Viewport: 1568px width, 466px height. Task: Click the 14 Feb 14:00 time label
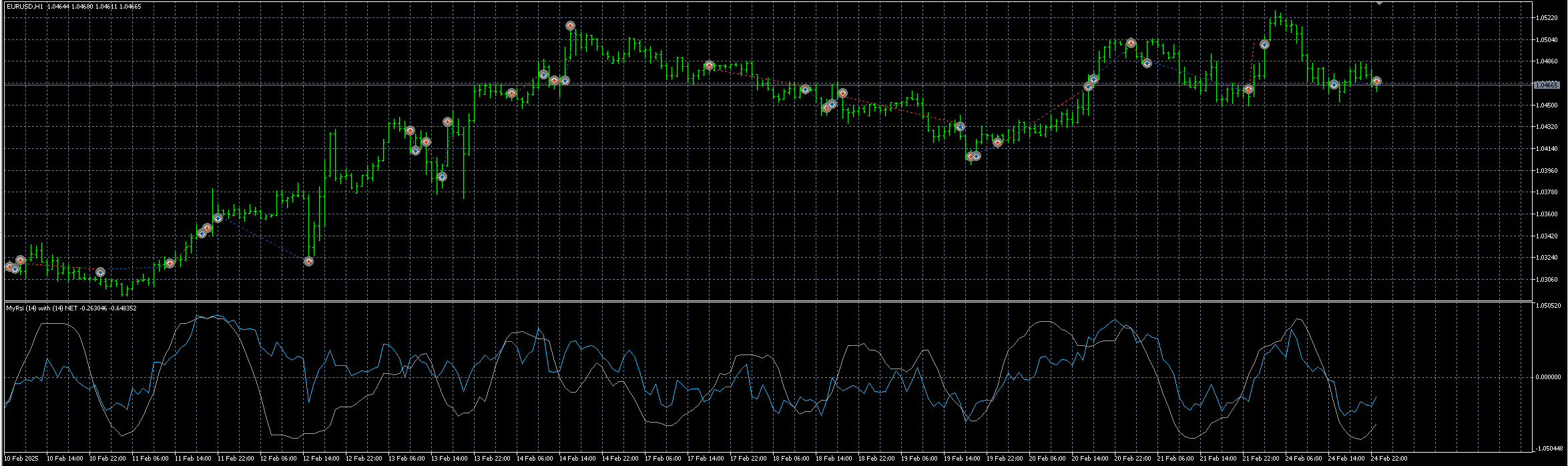(577, 459)
